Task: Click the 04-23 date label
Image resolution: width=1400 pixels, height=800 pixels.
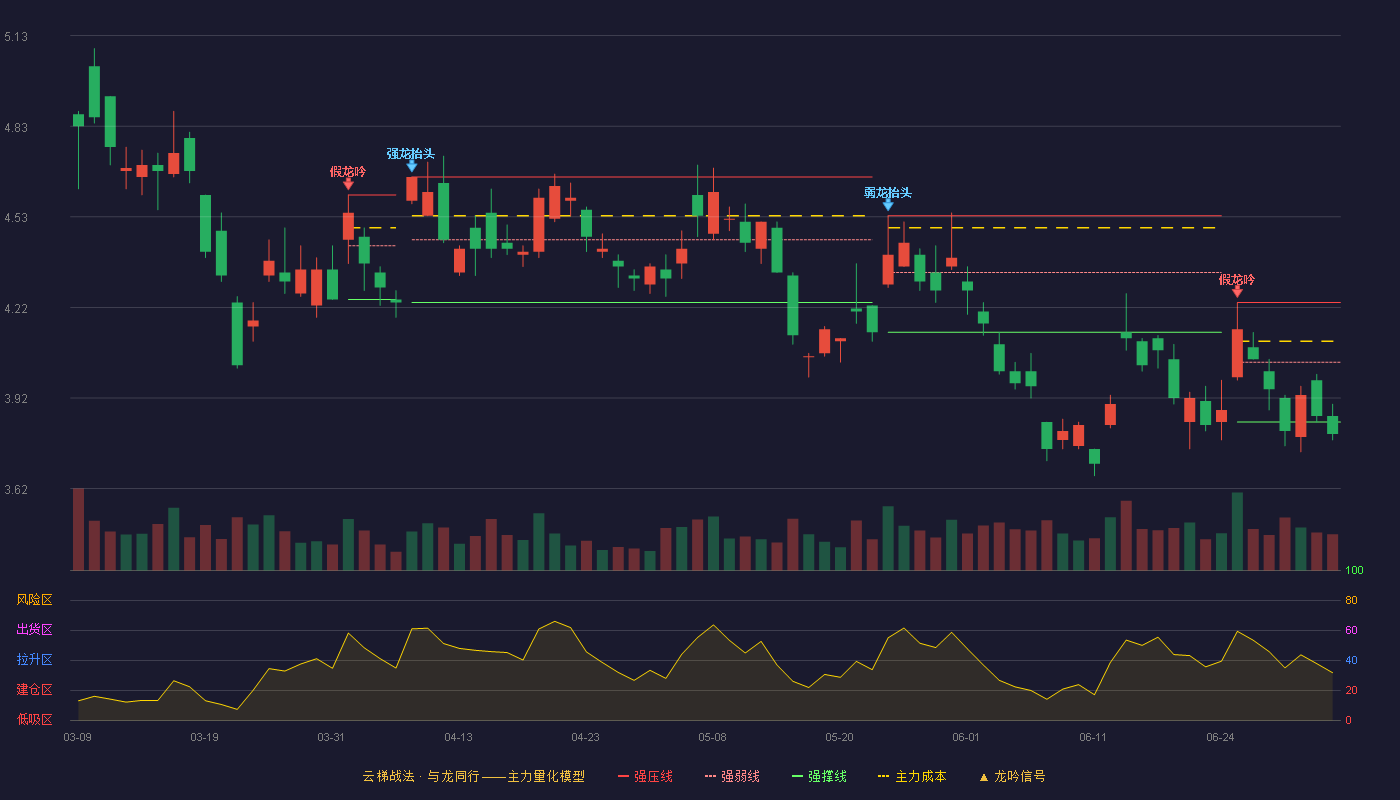Action: pyautogui.click(x=585, y=737)
